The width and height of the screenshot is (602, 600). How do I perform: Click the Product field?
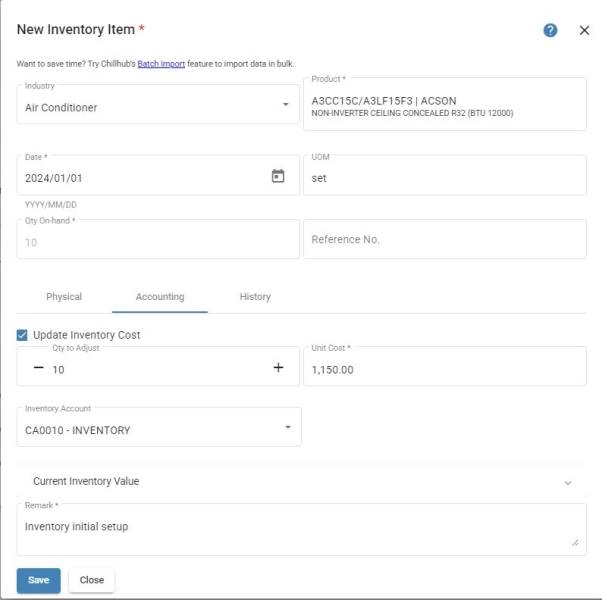(445, 104)
